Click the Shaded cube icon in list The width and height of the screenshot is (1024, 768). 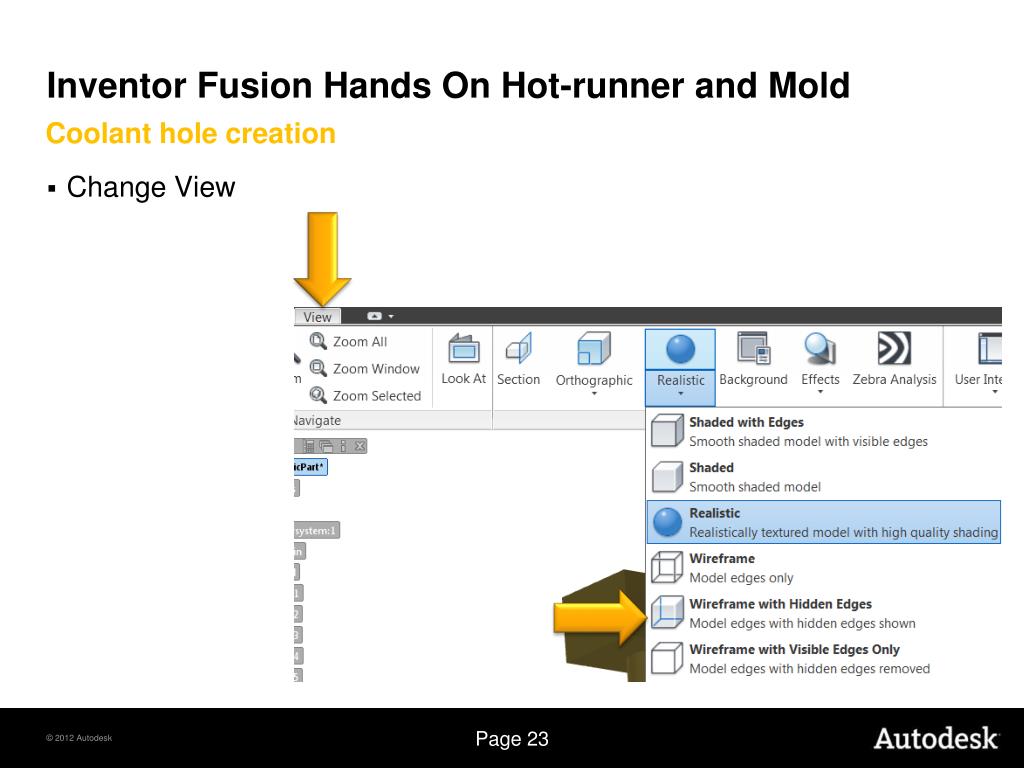(x=667, y=477)
